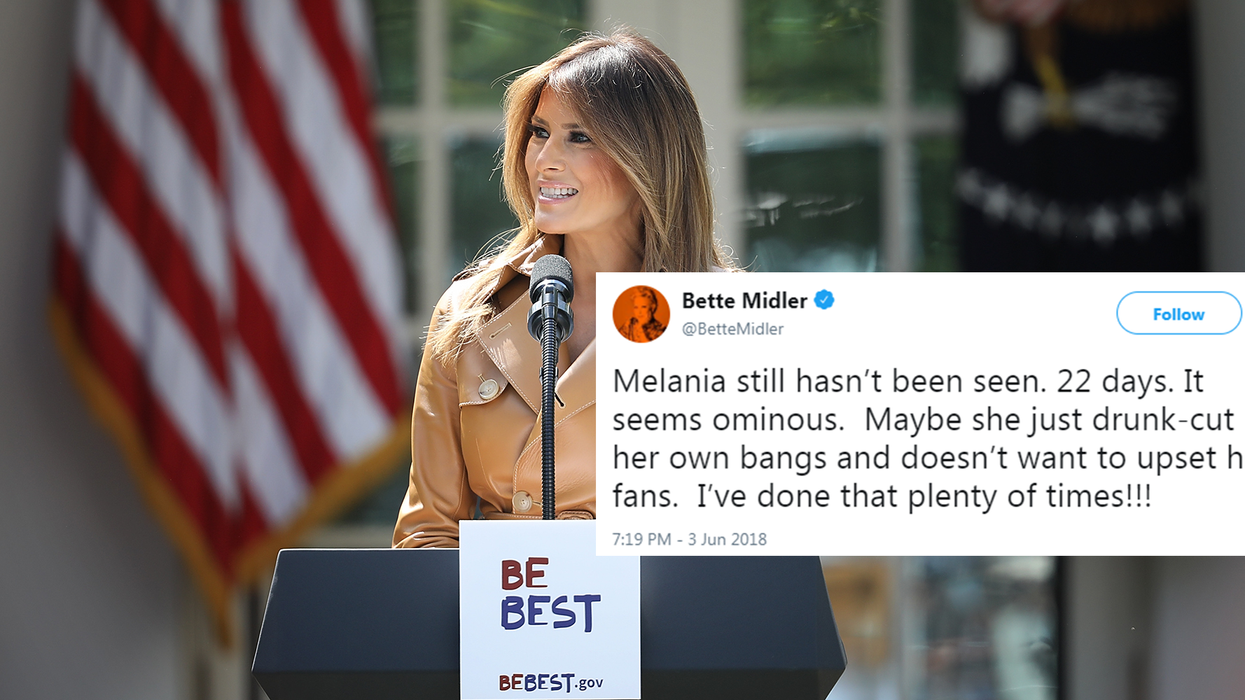
Task: Click the blue verified badge beside Bette Midler
Action: (x=824, y=300)
